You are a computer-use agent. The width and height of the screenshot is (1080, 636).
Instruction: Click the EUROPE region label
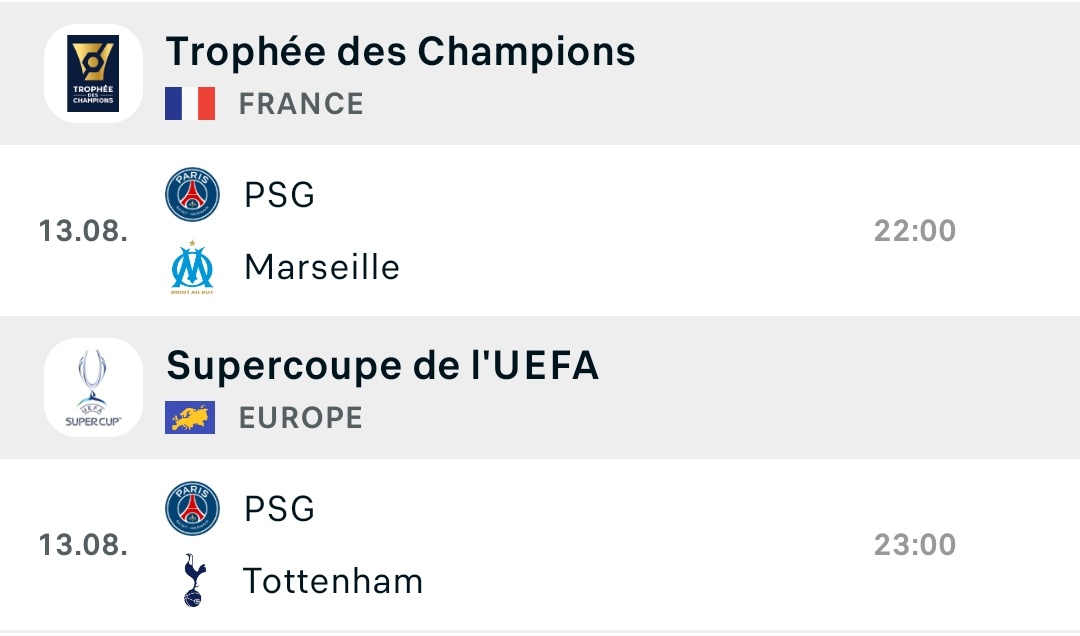[300, 418]
